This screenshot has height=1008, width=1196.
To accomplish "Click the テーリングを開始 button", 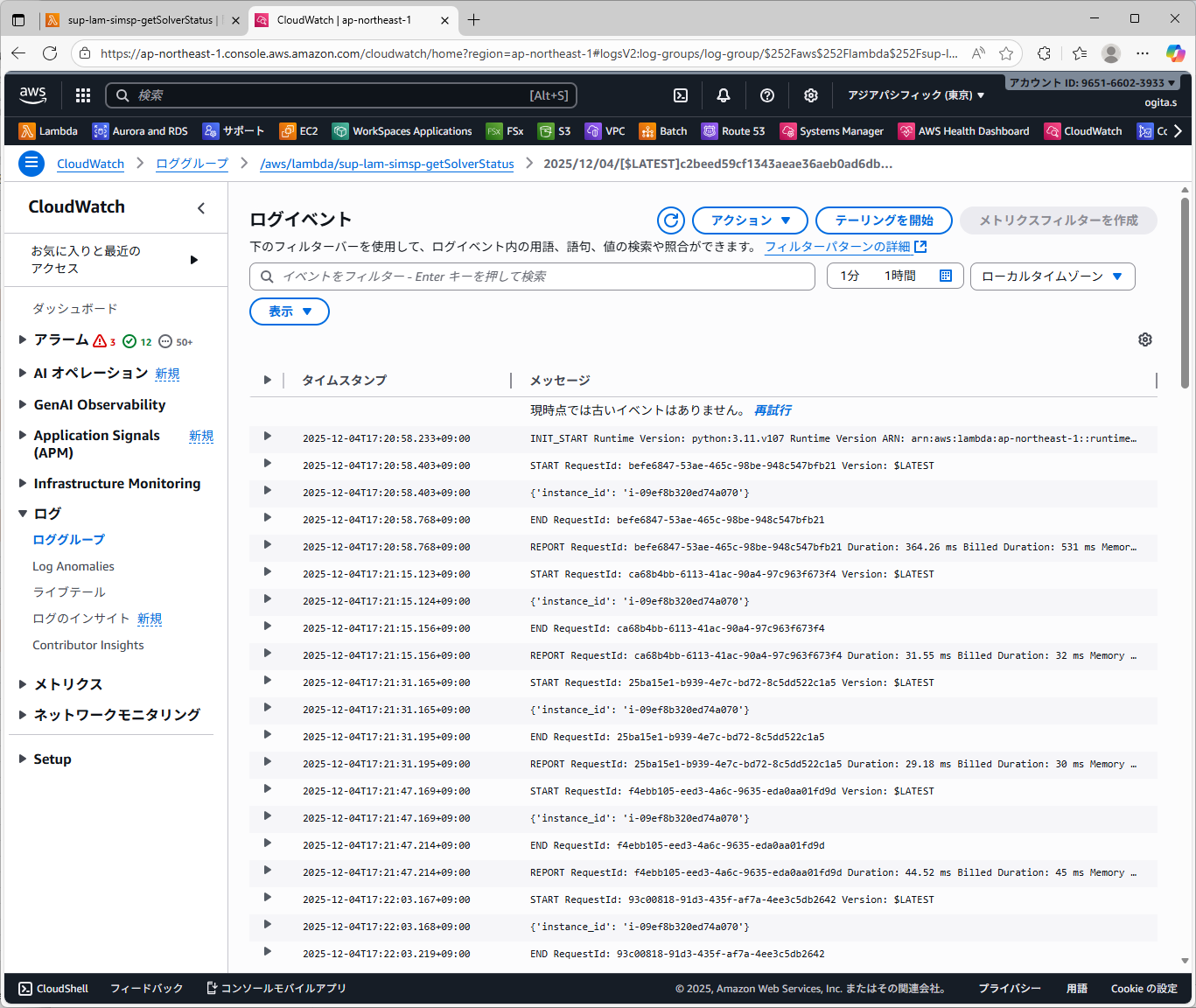I will (x=883, y=220).
